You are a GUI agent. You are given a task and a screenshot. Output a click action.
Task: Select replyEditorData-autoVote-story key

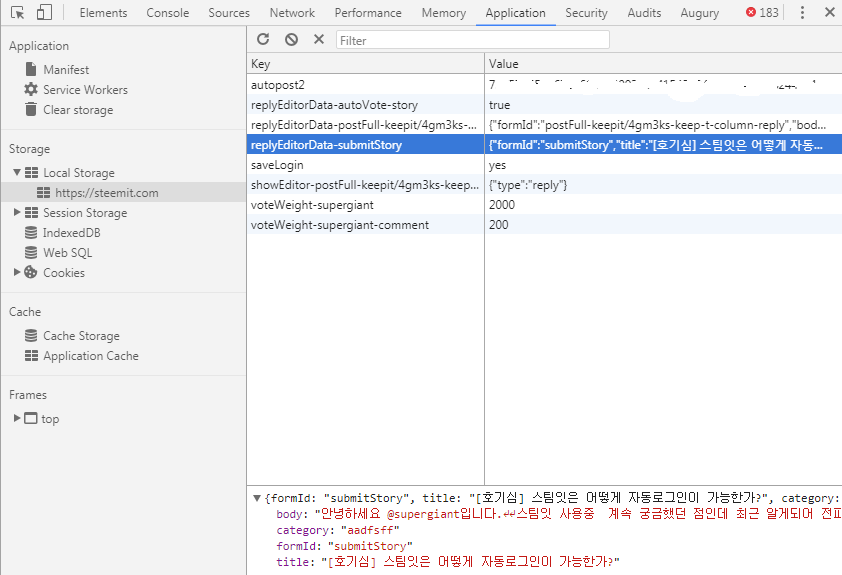pyautogui.click(x=366, y=105)
